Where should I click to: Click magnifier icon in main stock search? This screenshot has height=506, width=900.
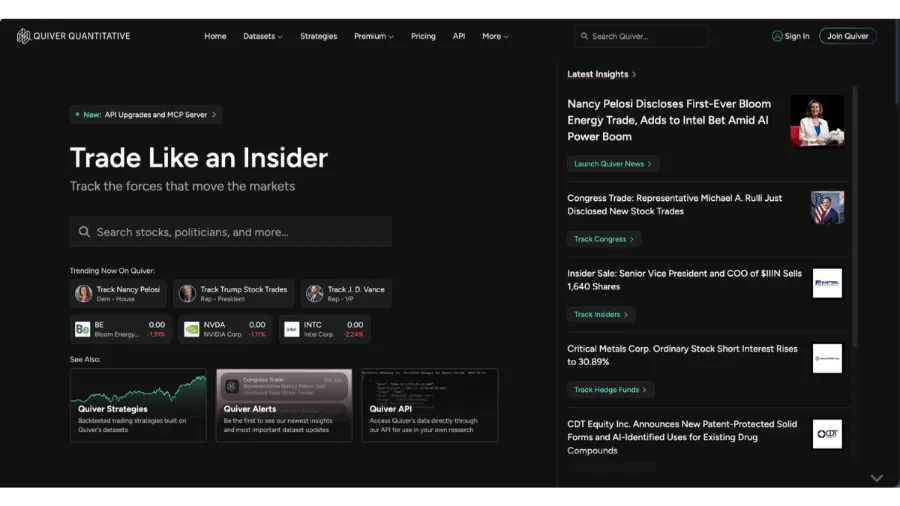(84, 232)
